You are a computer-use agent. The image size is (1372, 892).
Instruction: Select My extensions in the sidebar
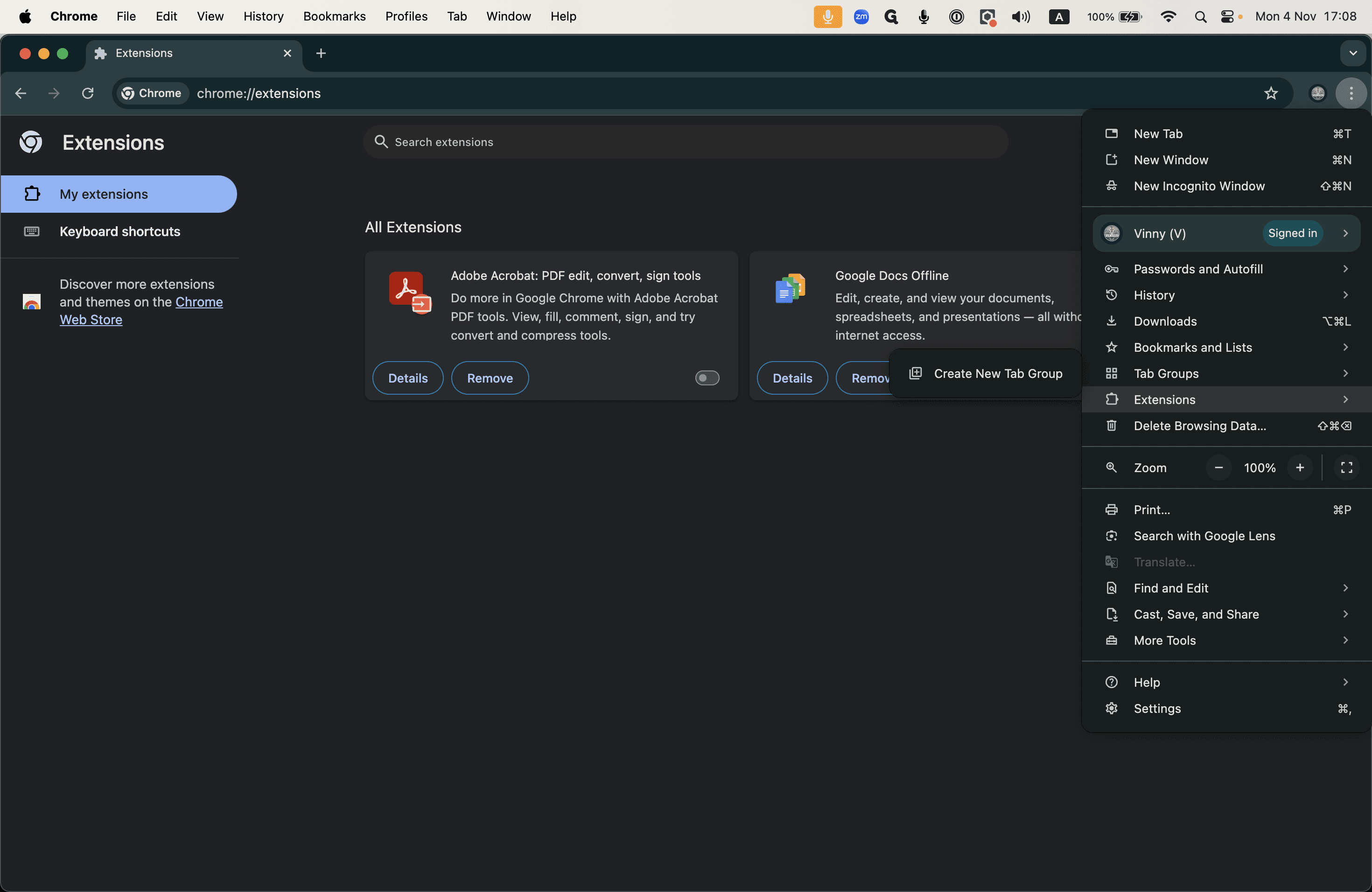(119, 194)
